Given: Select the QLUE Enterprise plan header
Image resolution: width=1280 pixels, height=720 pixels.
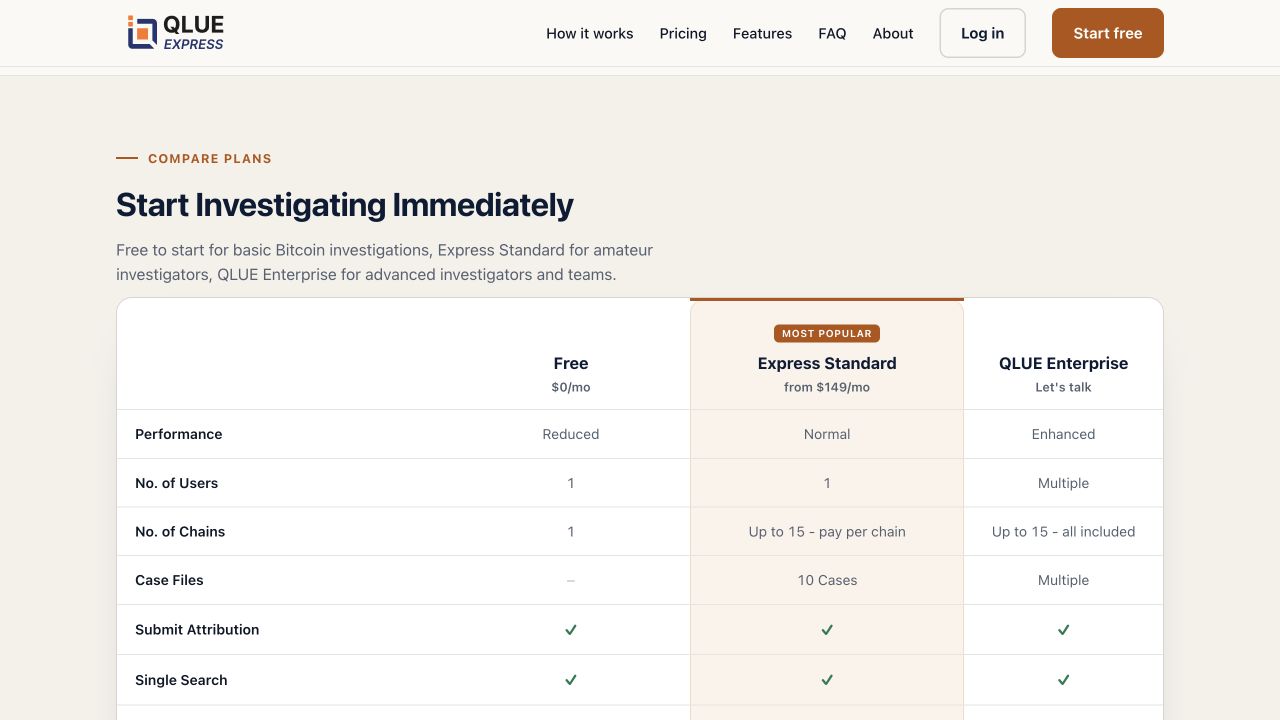Looking at the screenshot, I should pyautogui.click(x=1063, y=363).
